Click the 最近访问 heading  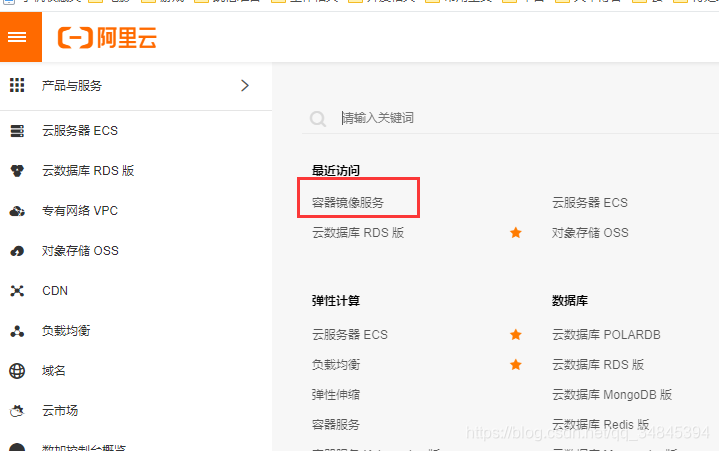tap(336, 170)
